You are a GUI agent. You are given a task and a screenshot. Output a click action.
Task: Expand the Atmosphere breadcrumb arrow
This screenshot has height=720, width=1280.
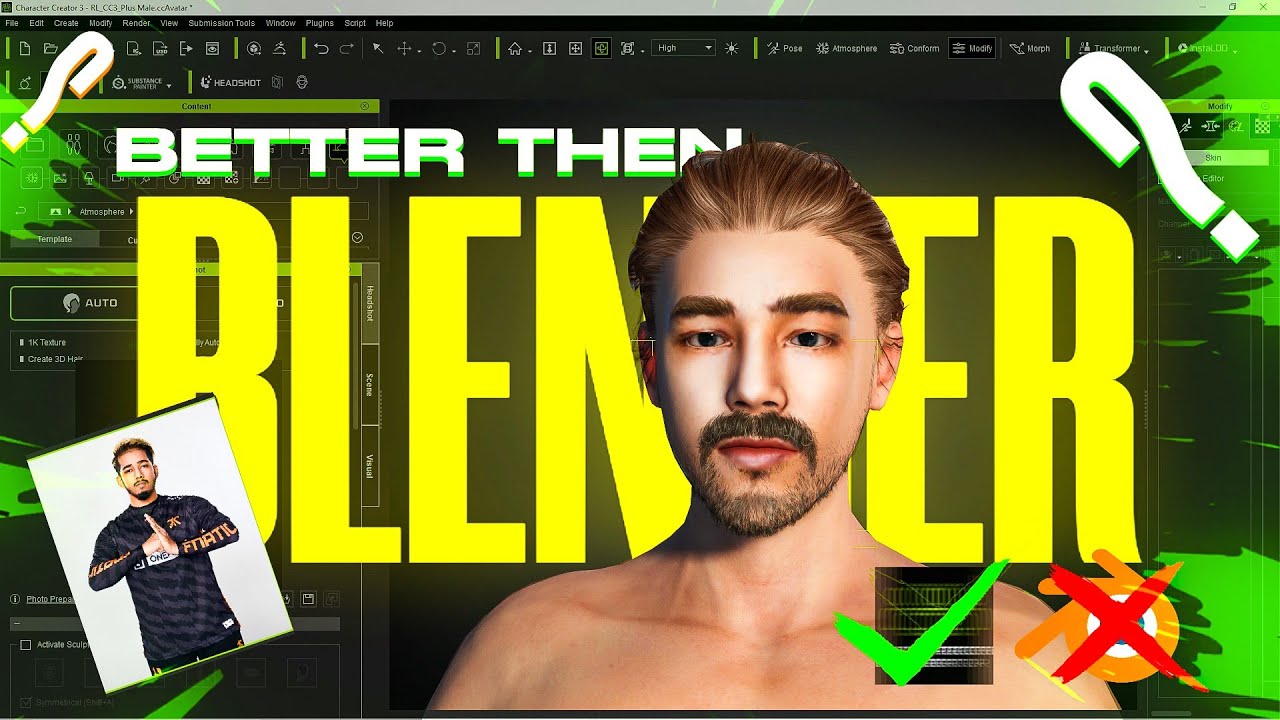(x=131, y=212)
